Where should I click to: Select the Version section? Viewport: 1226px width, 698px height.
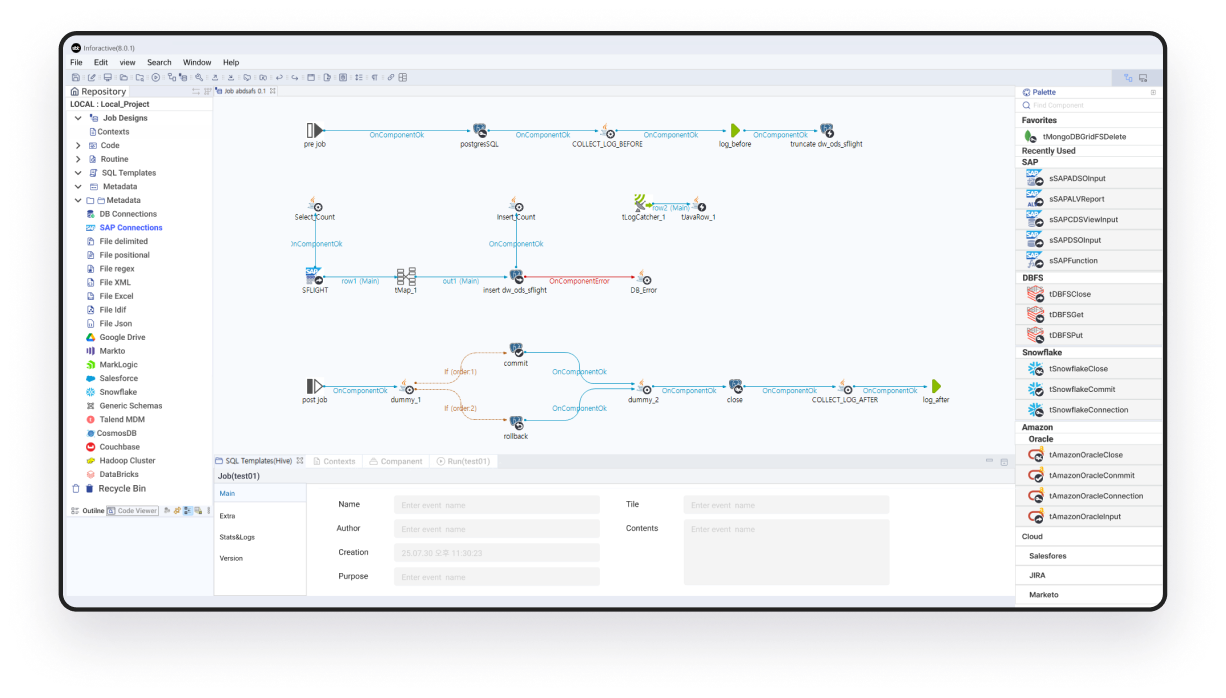pos(231,558)
